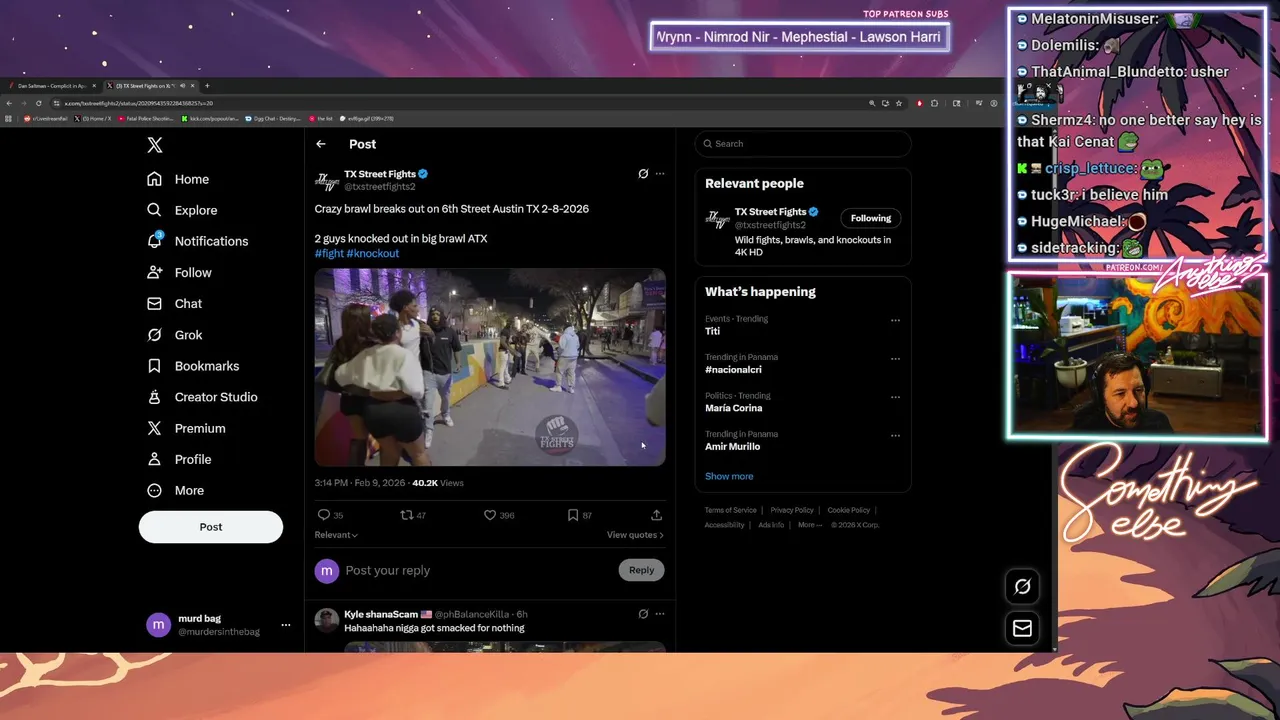Open Chat messages
Viewport: 1280px width, 720px height.
point(174,303)
